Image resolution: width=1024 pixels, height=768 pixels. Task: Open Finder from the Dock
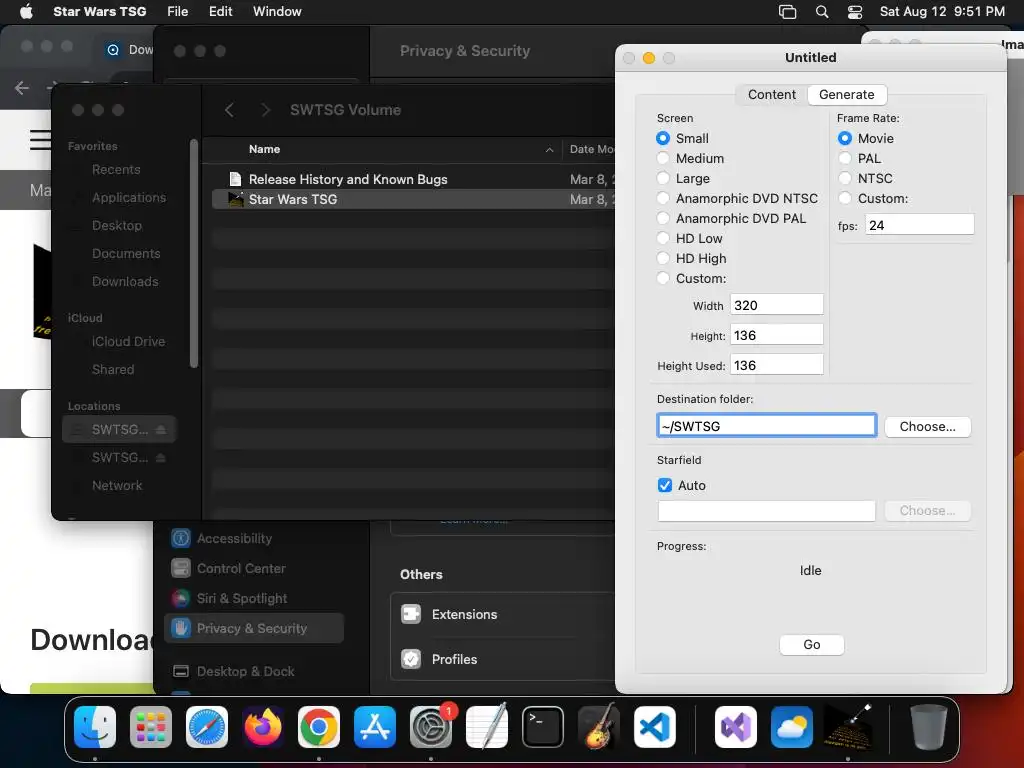[x=95, y=727]
